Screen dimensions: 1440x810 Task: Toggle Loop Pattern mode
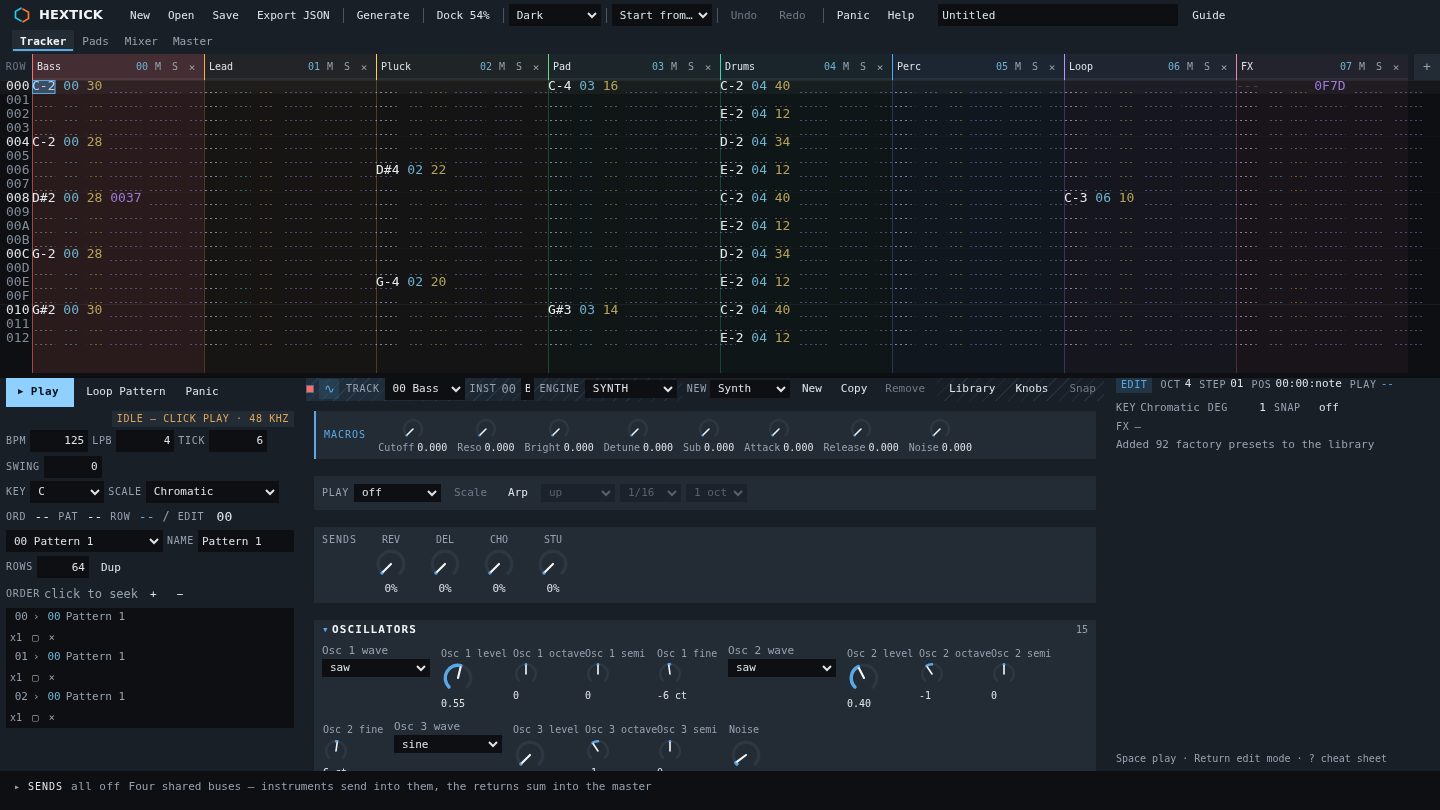(126, 391)
